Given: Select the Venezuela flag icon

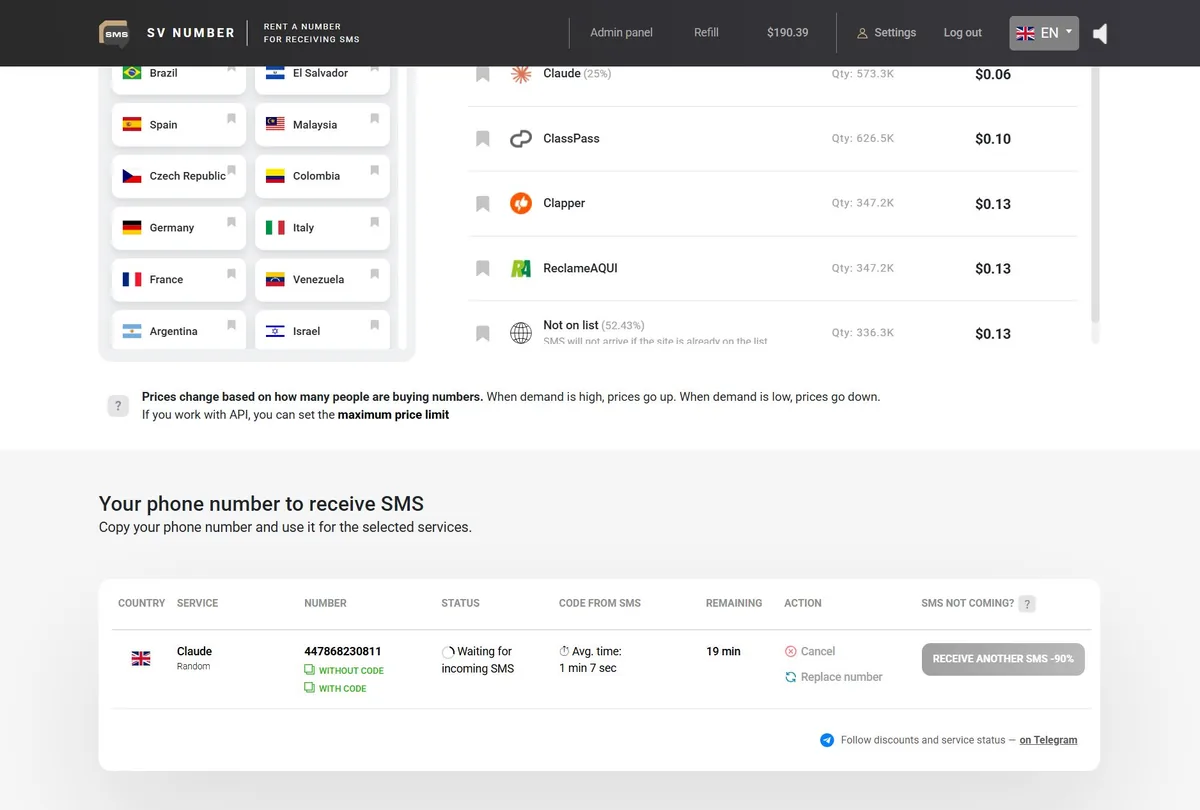Looking at the screenshot, I should 275,280.
